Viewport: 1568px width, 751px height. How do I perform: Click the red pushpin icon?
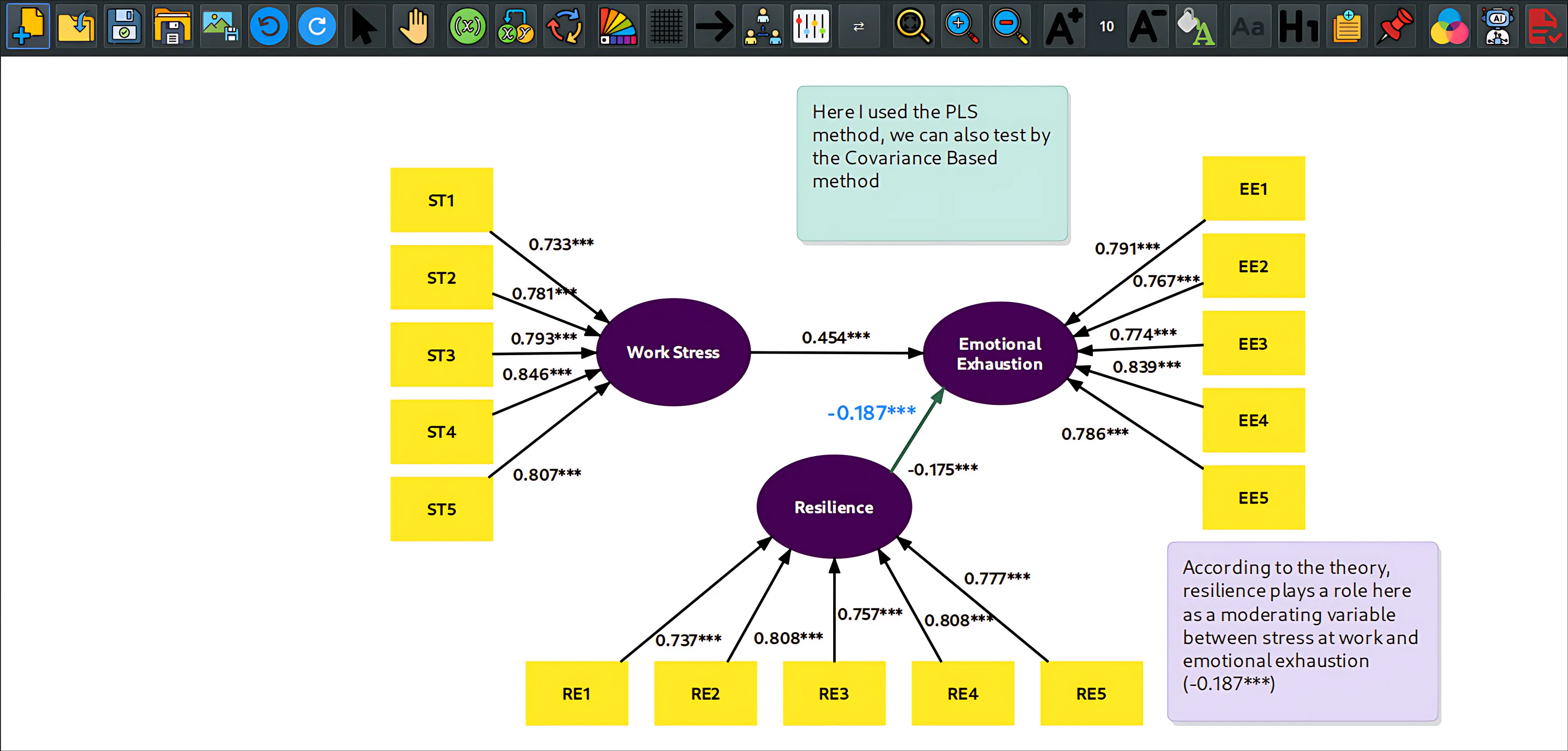[1395, 26]
